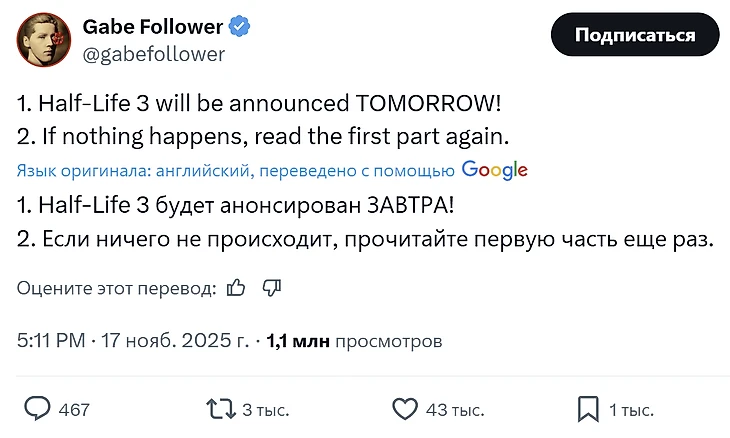Click the blue verified badge
The image size is (730, 438).
pos(239,27)
